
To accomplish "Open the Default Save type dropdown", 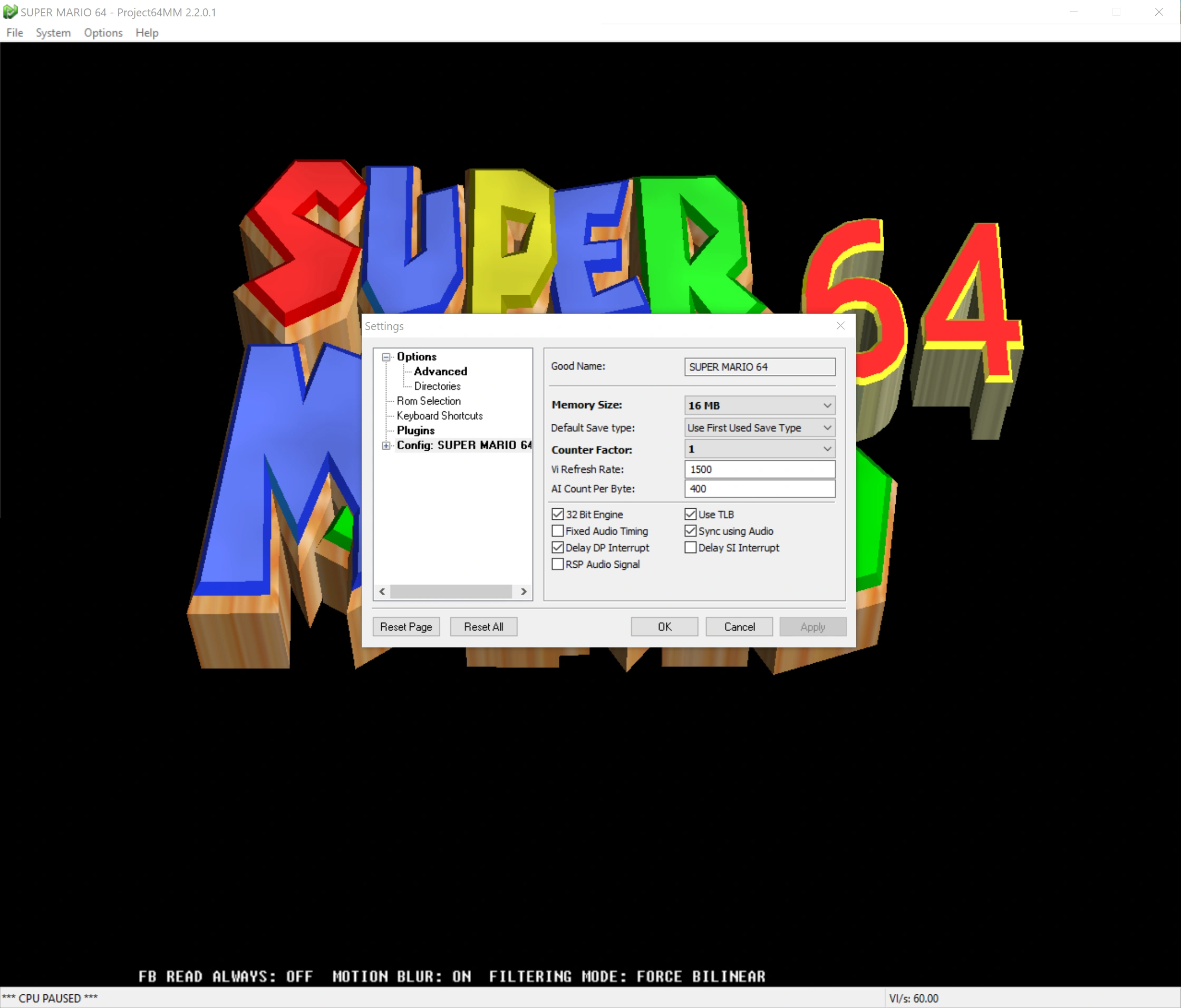I will (759, 428).
